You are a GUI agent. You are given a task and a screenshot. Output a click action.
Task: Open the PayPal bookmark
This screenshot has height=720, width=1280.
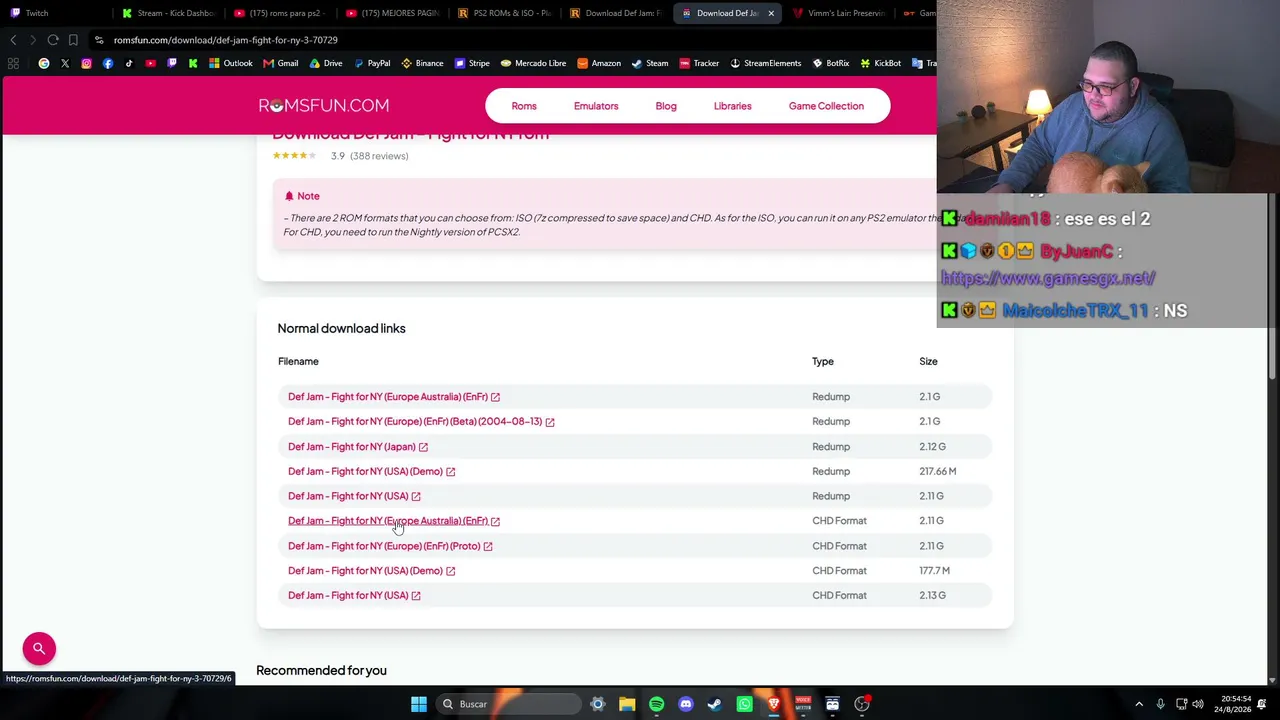[x=372, y=63]
